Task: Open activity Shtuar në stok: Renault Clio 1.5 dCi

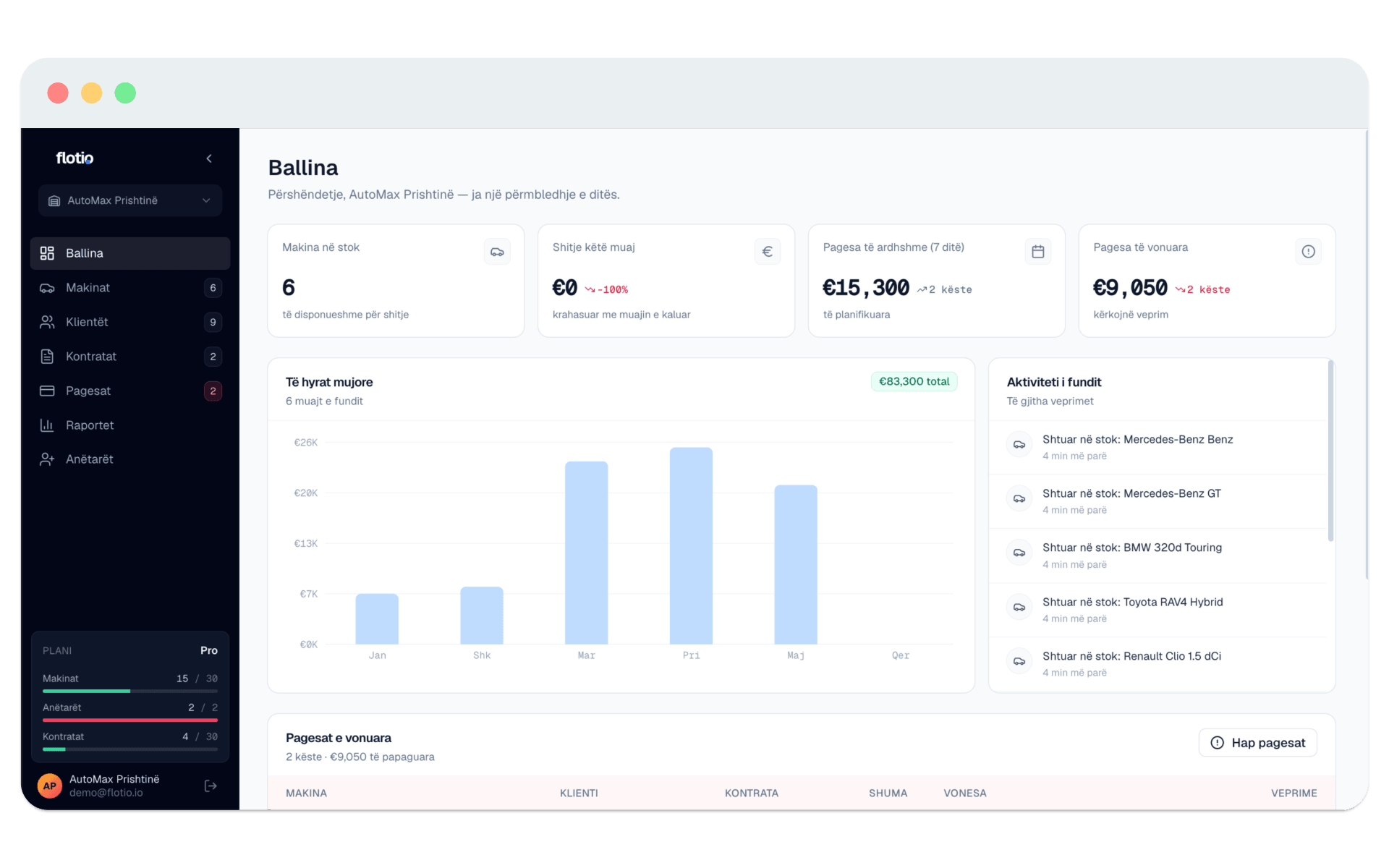Action: pos(1157,664)
